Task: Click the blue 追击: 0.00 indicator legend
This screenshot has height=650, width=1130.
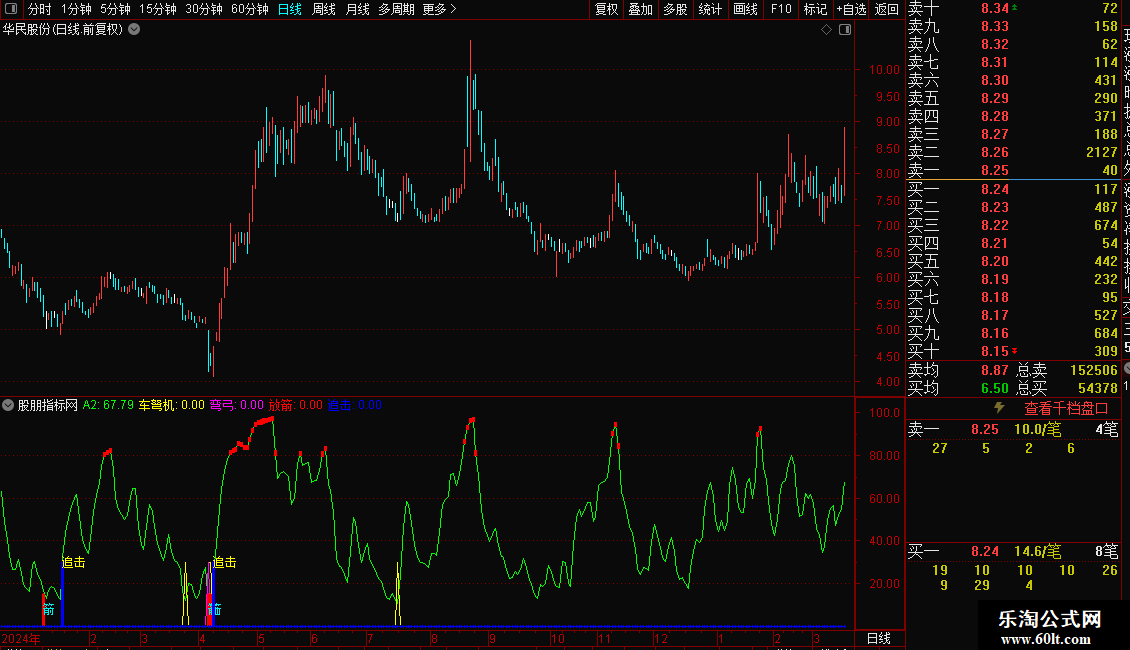Action: click(x=355, y=405)
